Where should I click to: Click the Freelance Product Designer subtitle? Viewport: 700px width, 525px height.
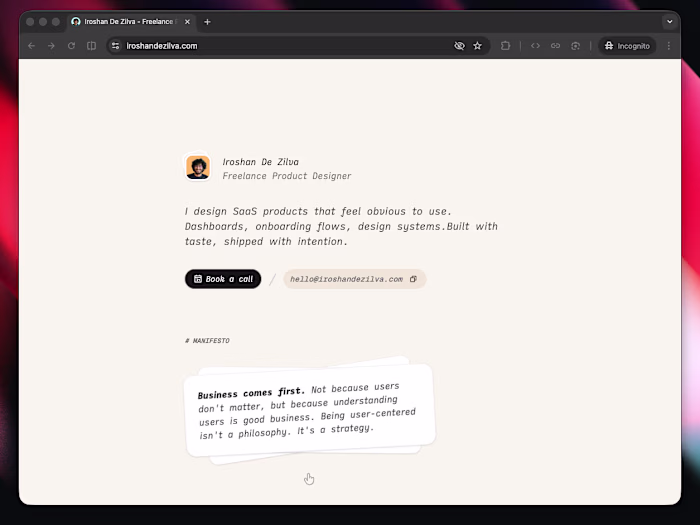[287, 176]
